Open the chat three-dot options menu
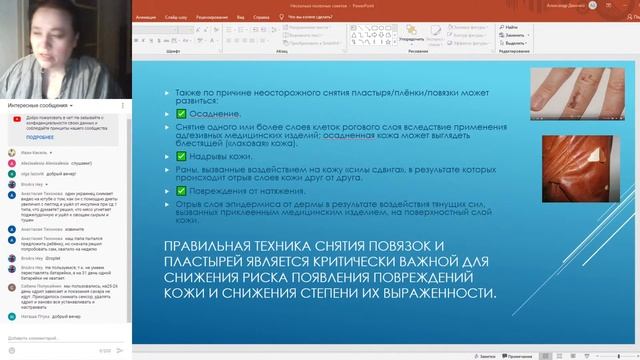The width and height of the screenshot is (640, 360). pos(122,105)
